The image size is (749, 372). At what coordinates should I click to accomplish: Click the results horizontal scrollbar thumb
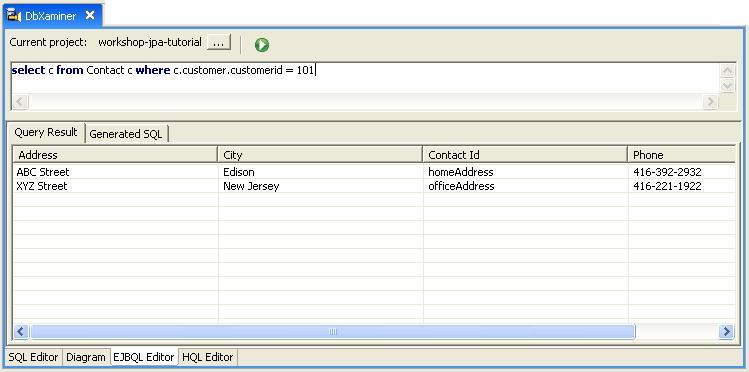pyautogui.click(x=332, y=331)
